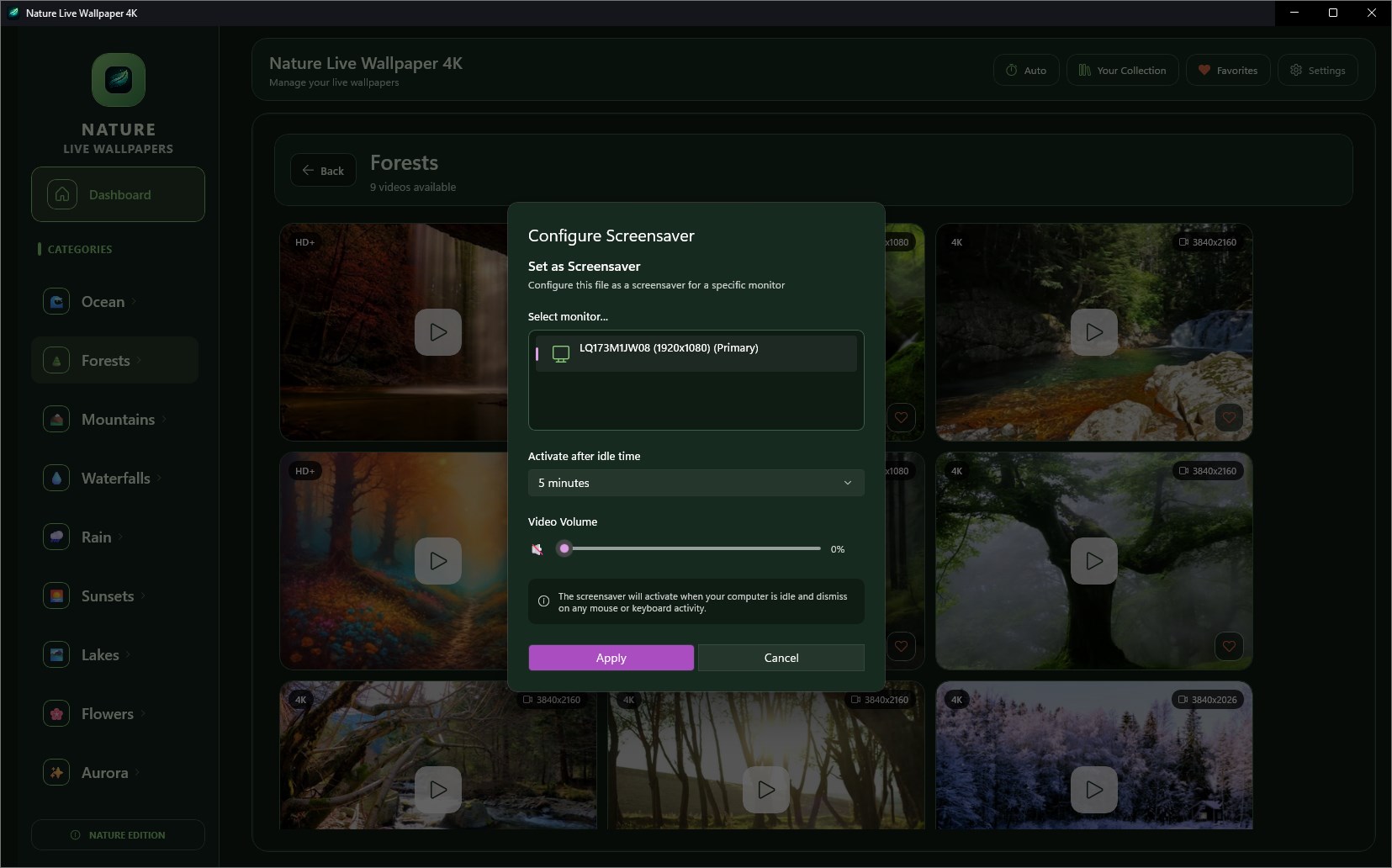Expand the Ocean category chevron
Viewport: 1392px width, 868px height.
(x=135, y=302)
